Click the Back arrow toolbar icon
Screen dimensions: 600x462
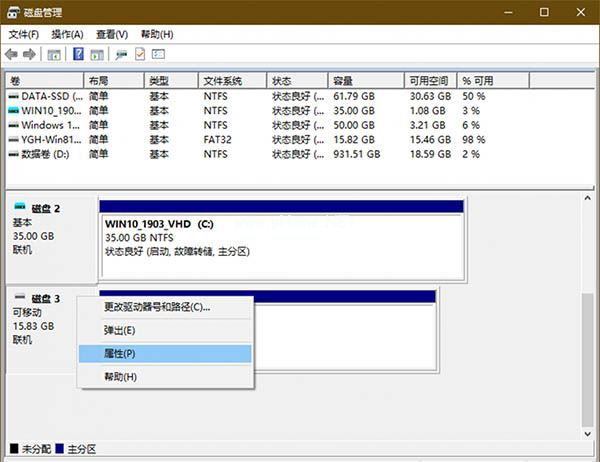point(11,54)
